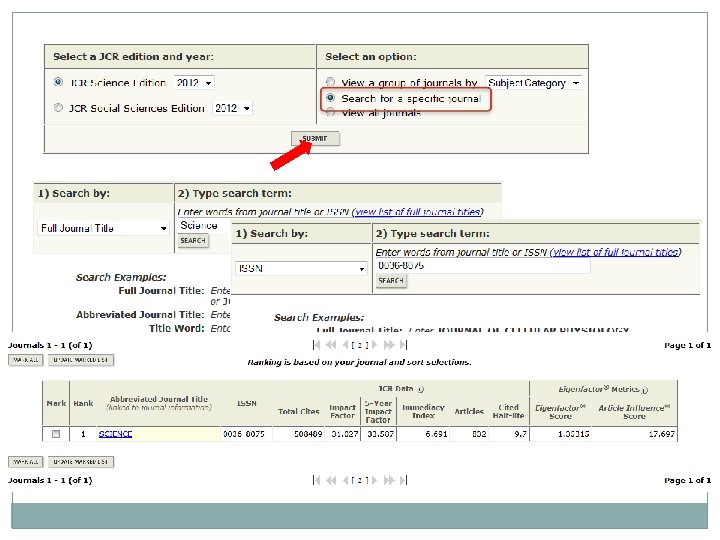Go to next page in top pagination
The height and width of the screenshot is (540, 720).
click(375, 344)
